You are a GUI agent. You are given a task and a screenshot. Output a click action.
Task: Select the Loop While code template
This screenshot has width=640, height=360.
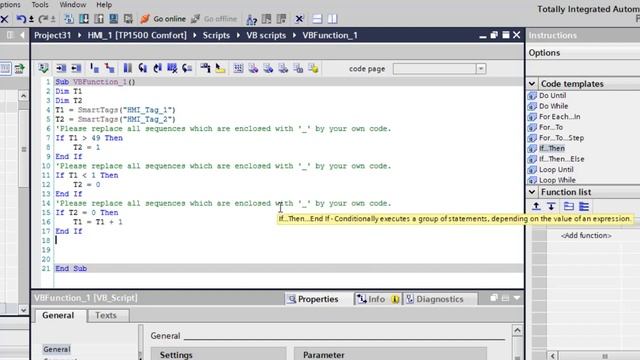(x=557, y=180)
